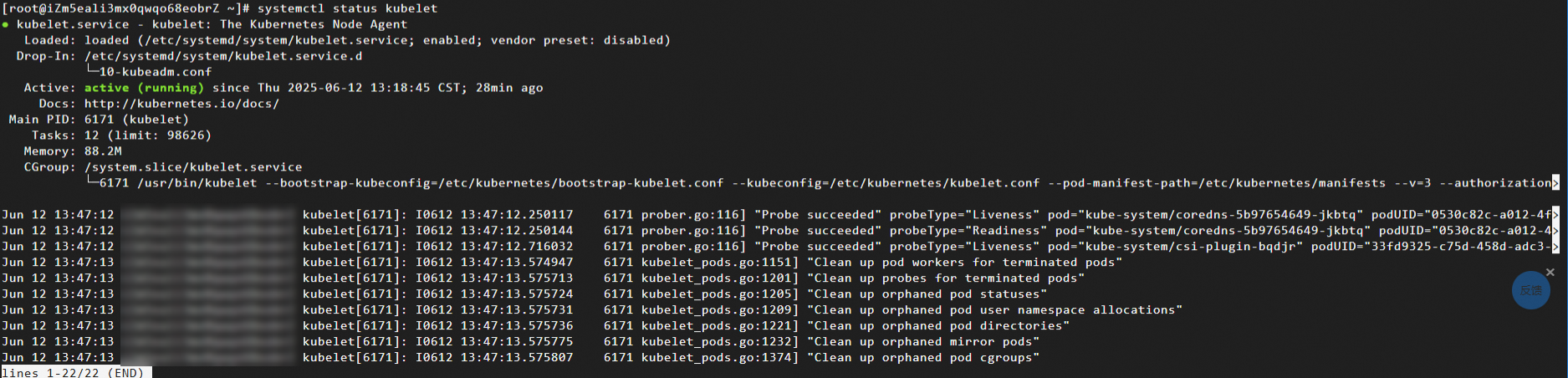Viewport: 1568px width, 378px height.
Task: Click the truncation marker on the Readiness probe line
Action: tap(1555, 230)
